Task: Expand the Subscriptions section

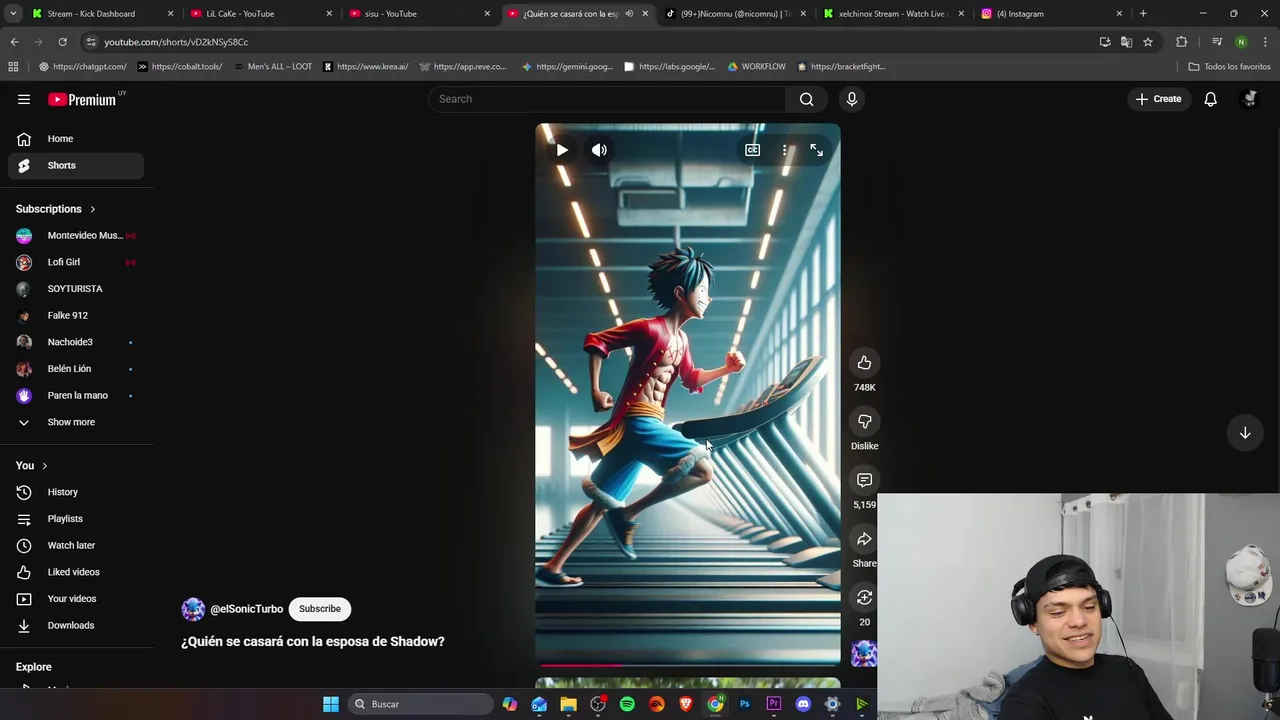Action: [x=56, y=209]
